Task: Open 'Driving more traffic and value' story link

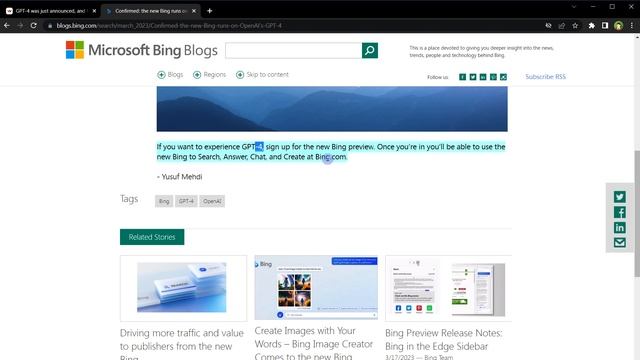Action: 182,344
